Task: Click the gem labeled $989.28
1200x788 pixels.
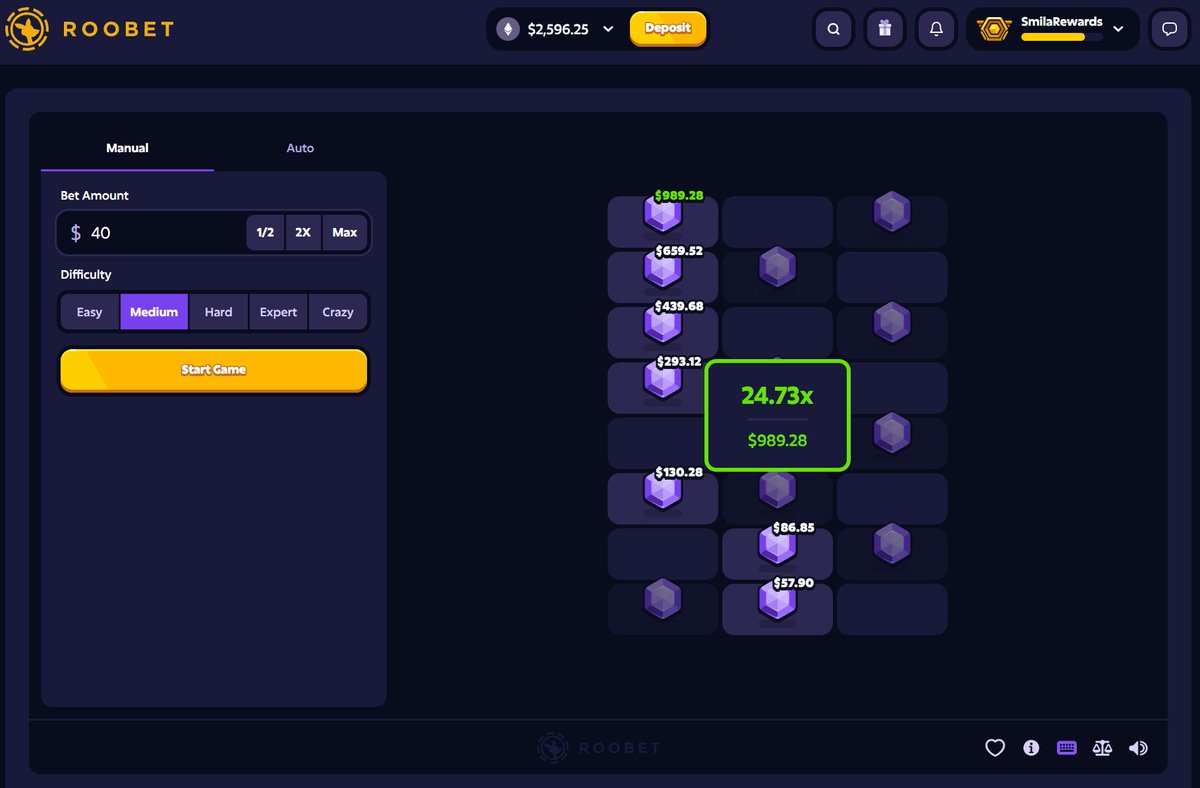Action: (662, 214)
